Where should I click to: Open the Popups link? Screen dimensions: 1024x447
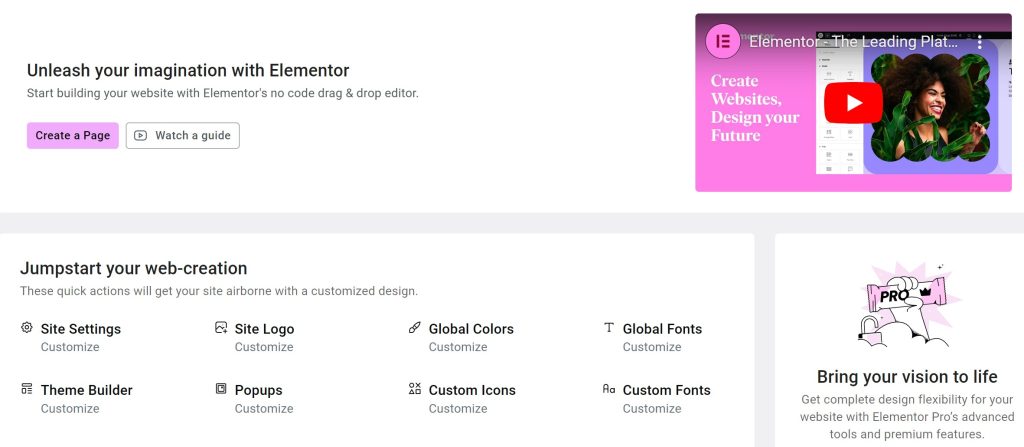pos(259,390)
